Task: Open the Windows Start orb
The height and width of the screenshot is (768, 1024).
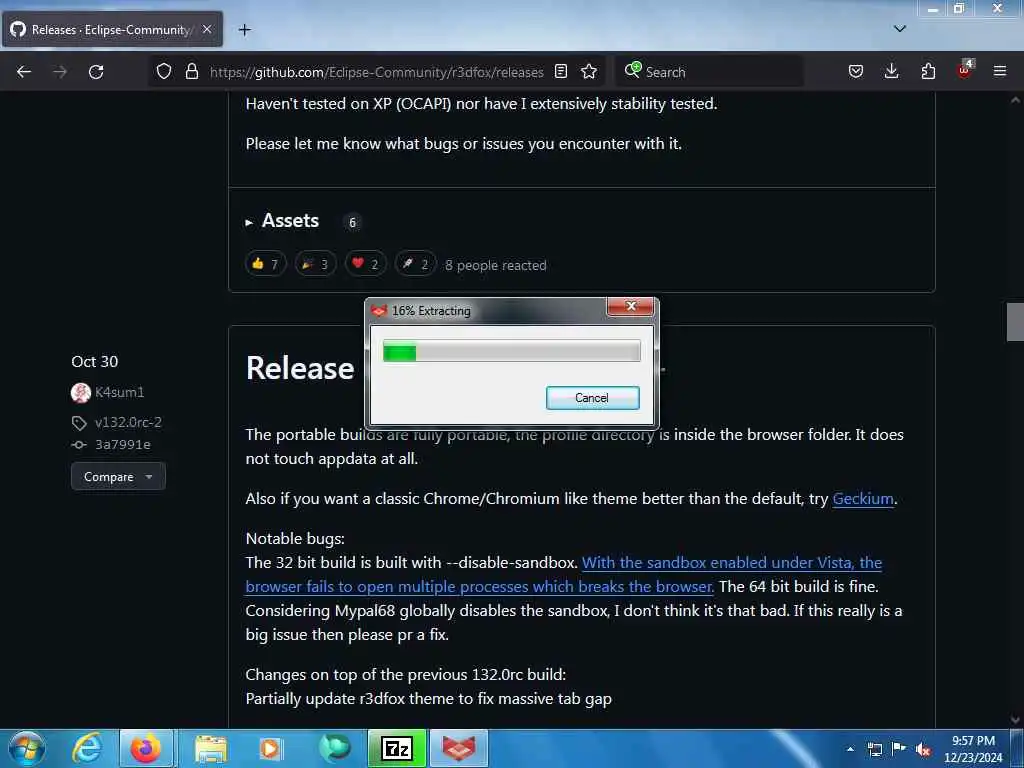Action: tap(27, 748)
